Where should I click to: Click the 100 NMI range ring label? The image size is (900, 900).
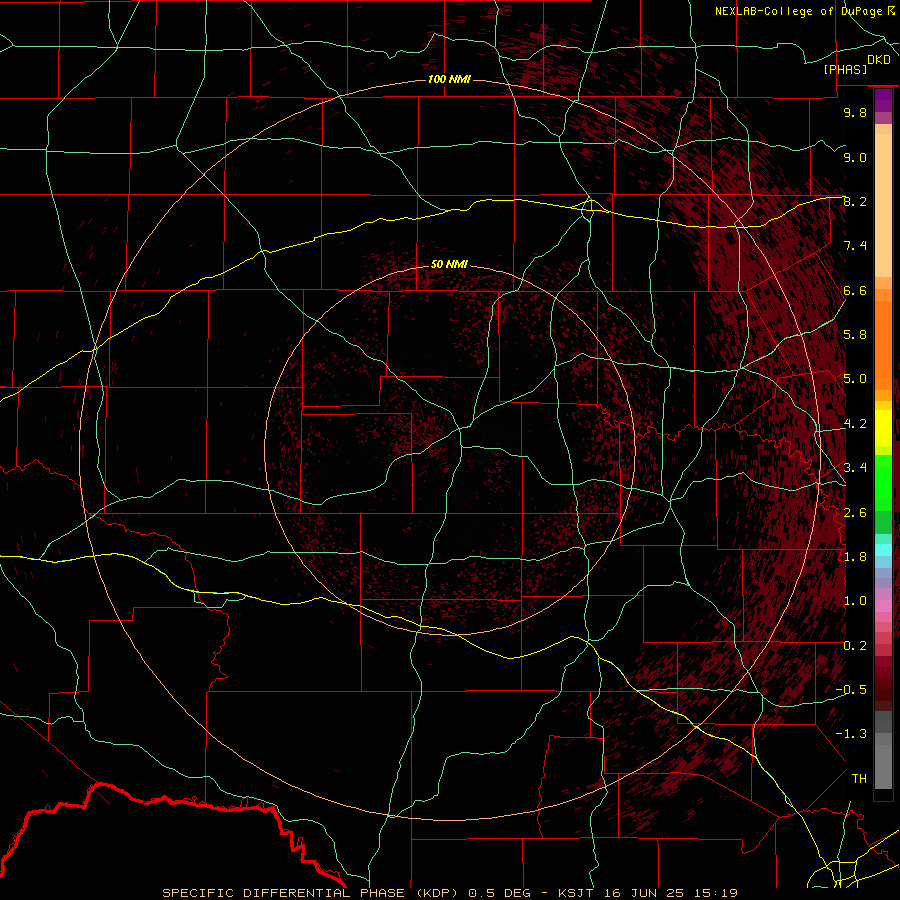[x=449, y=79]
